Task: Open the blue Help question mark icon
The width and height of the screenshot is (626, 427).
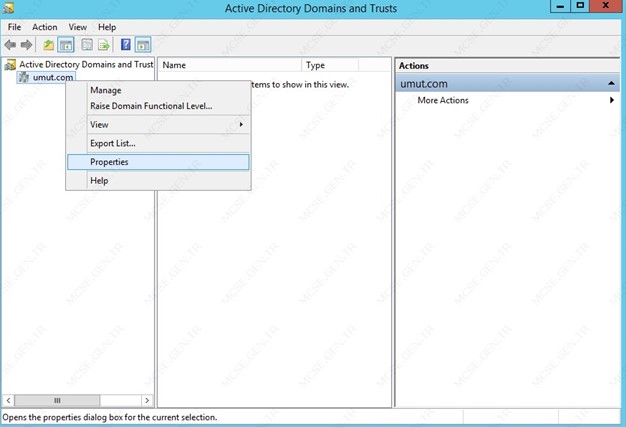Action: point(125,45)
